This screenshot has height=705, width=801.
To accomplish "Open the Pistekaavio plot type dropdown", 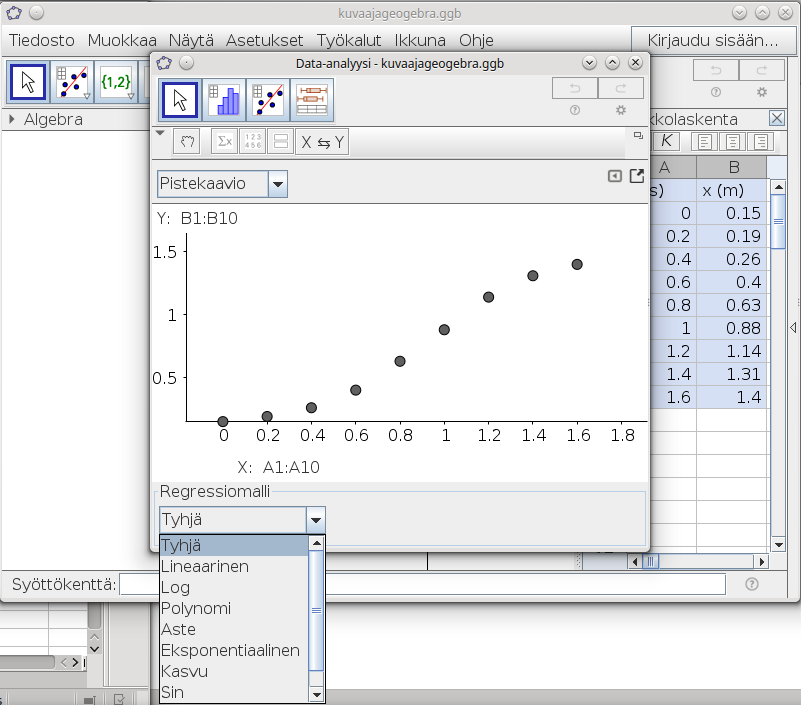I will pyautogui.click(x=277, y=184).
